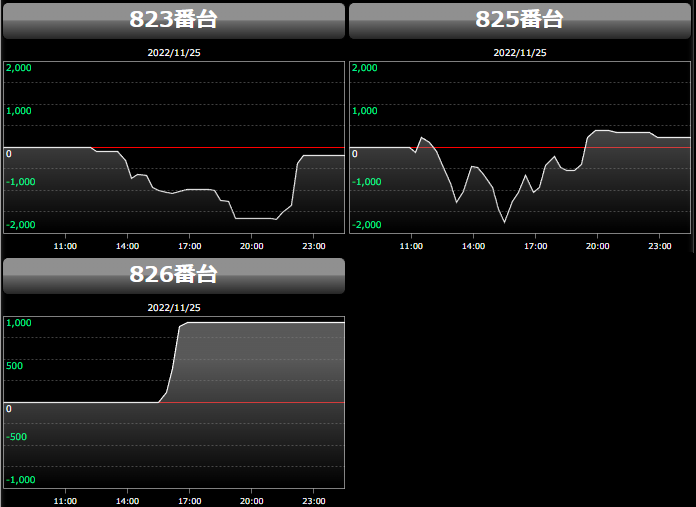
Task: Click the -1,000 axis label in the 823 chart
Action: pos(20,182)
